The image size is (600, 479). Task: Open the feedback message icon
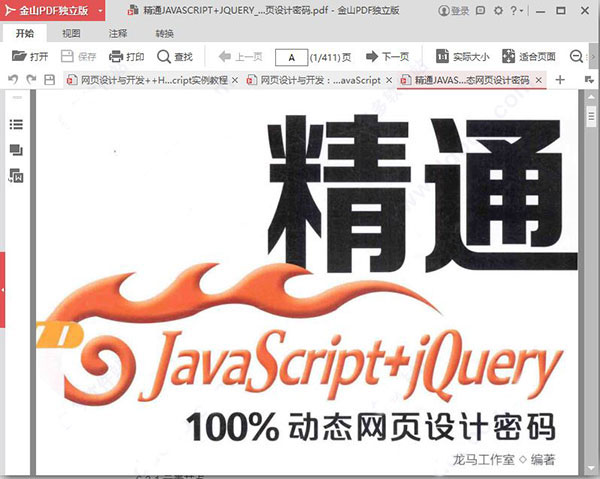point(480,11)
